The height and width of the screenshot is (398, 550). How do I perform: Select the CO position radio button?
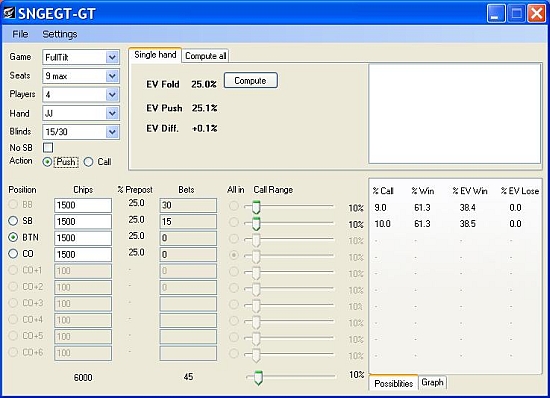point(13,254)
